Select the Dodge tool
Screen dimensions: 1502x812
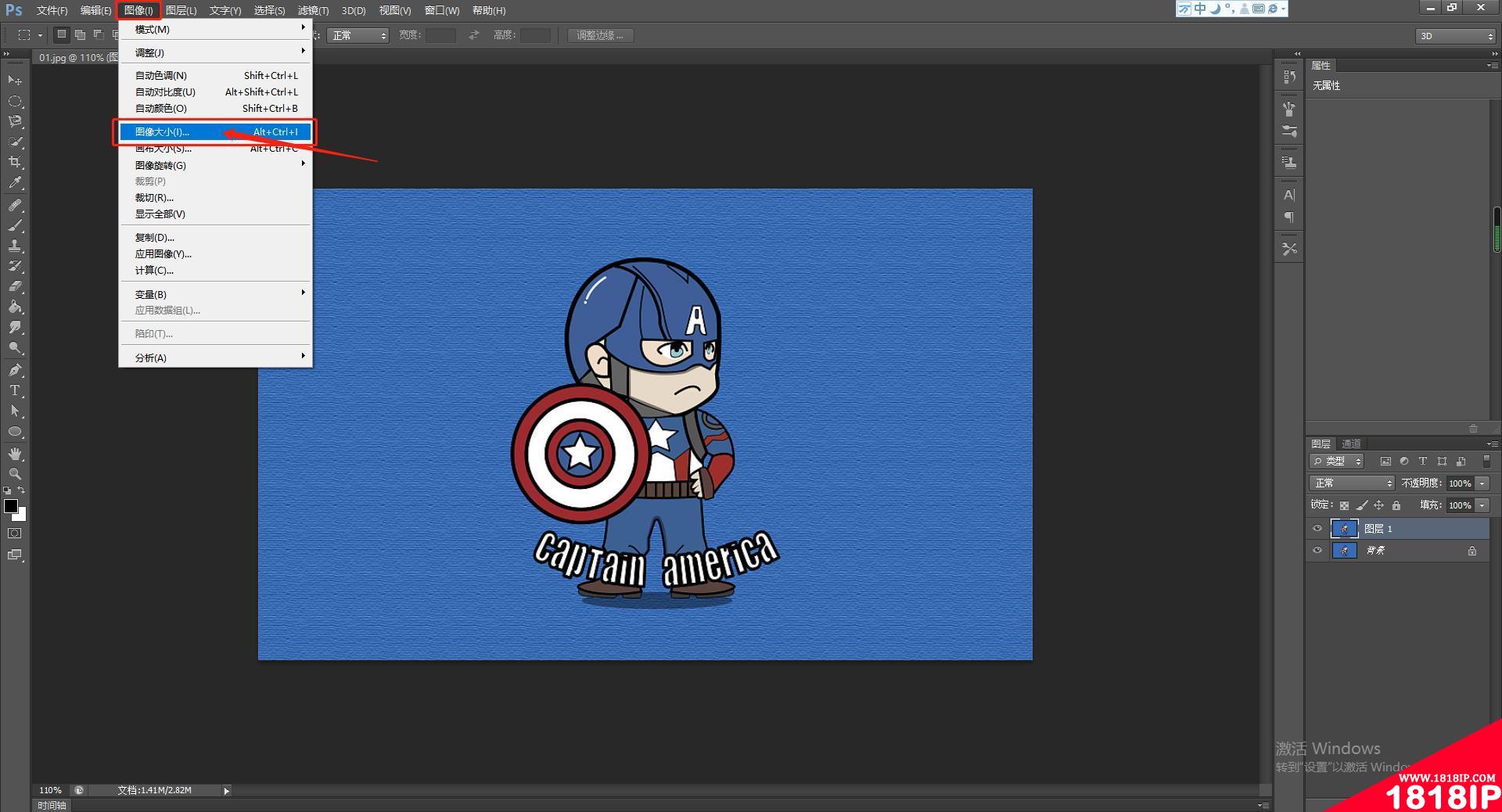click(x=15, y=347)
